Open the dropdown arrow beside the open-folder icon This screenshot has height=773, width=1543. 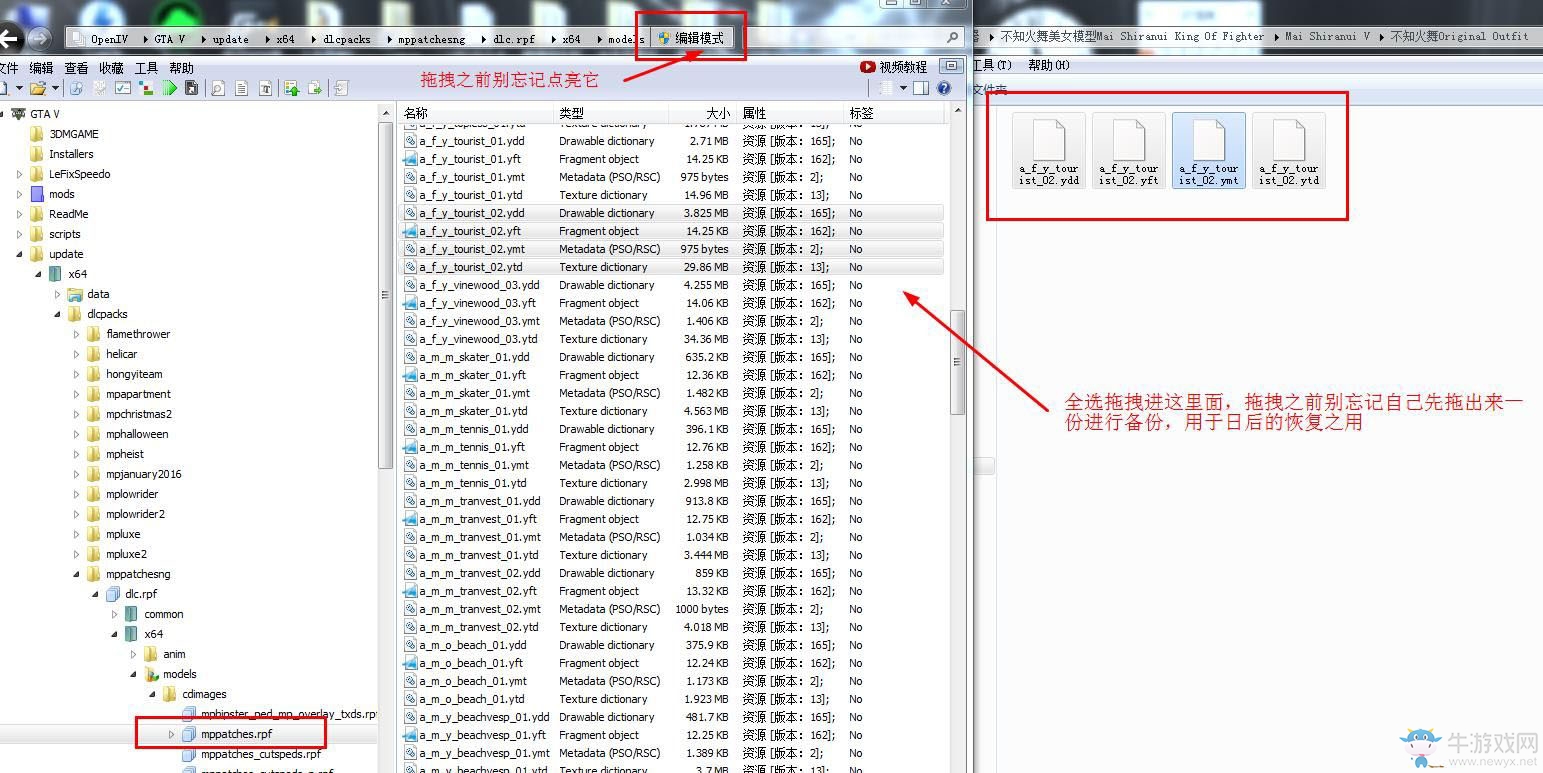pos(54,88)
